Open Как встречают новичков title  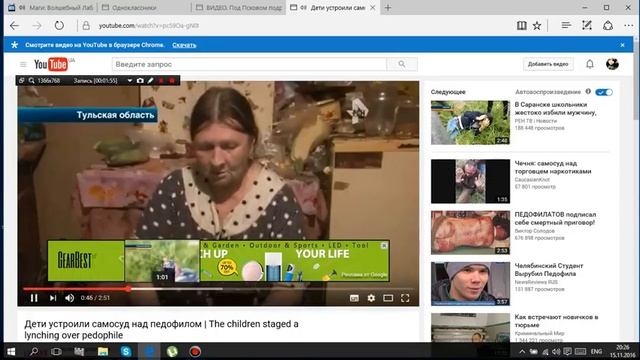click(556, 321)
